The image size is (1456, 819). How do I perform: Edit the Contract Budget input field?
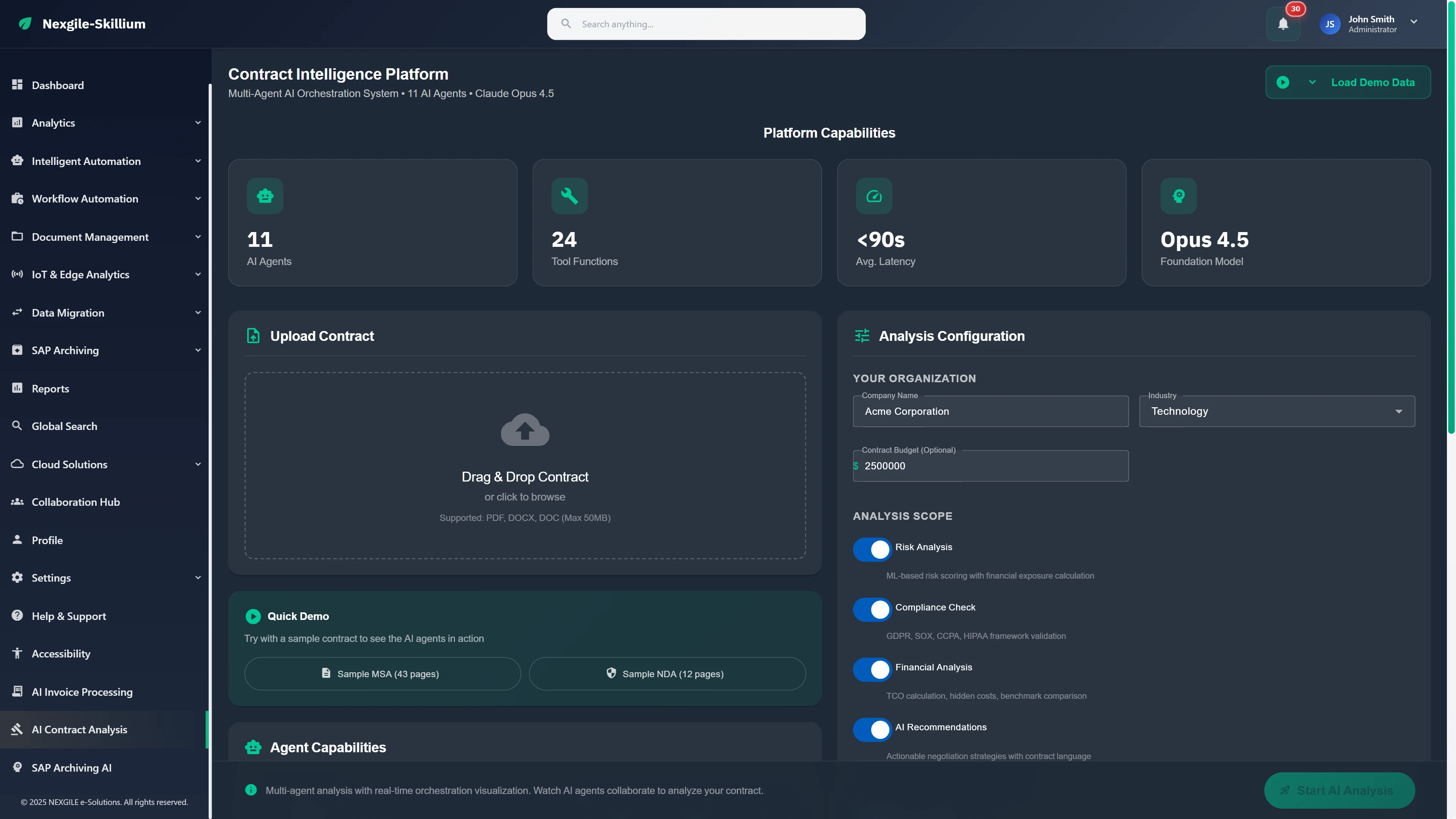click(x=990, y=466)
